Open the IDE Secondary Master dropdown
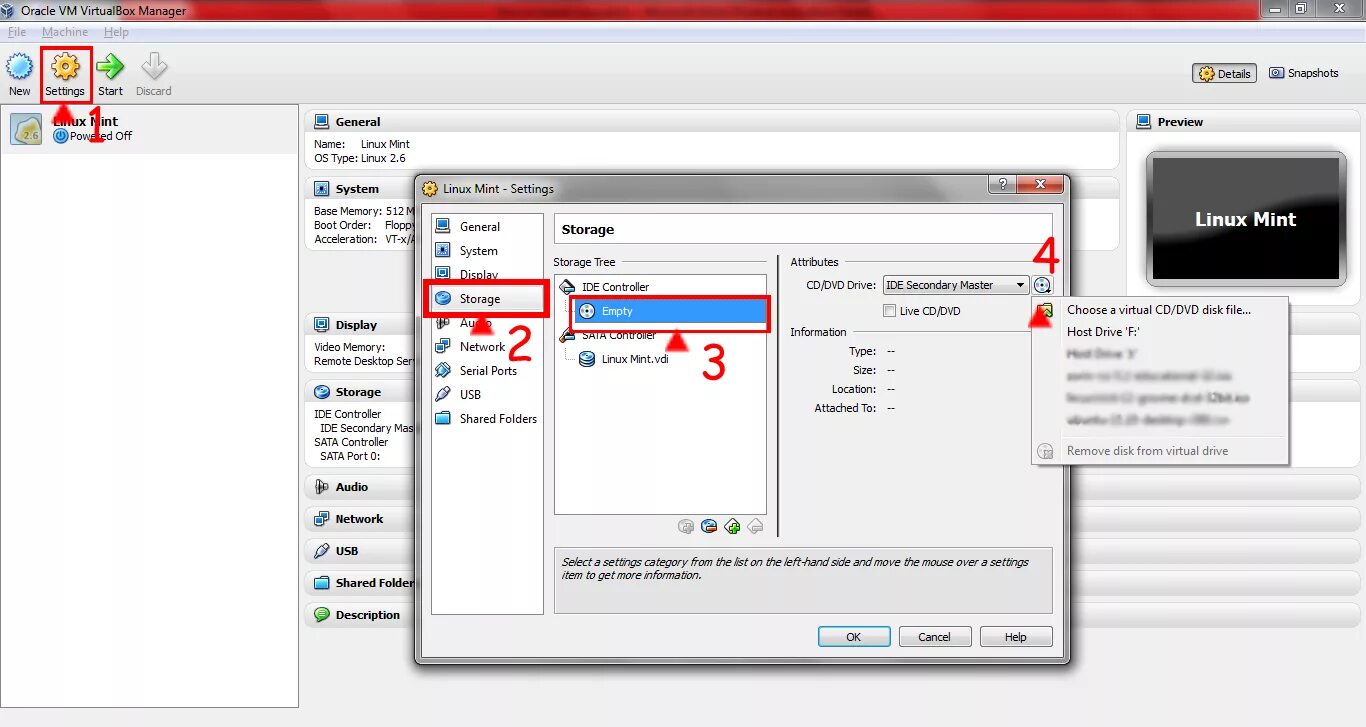1366x727 pixels. [956, 285]
